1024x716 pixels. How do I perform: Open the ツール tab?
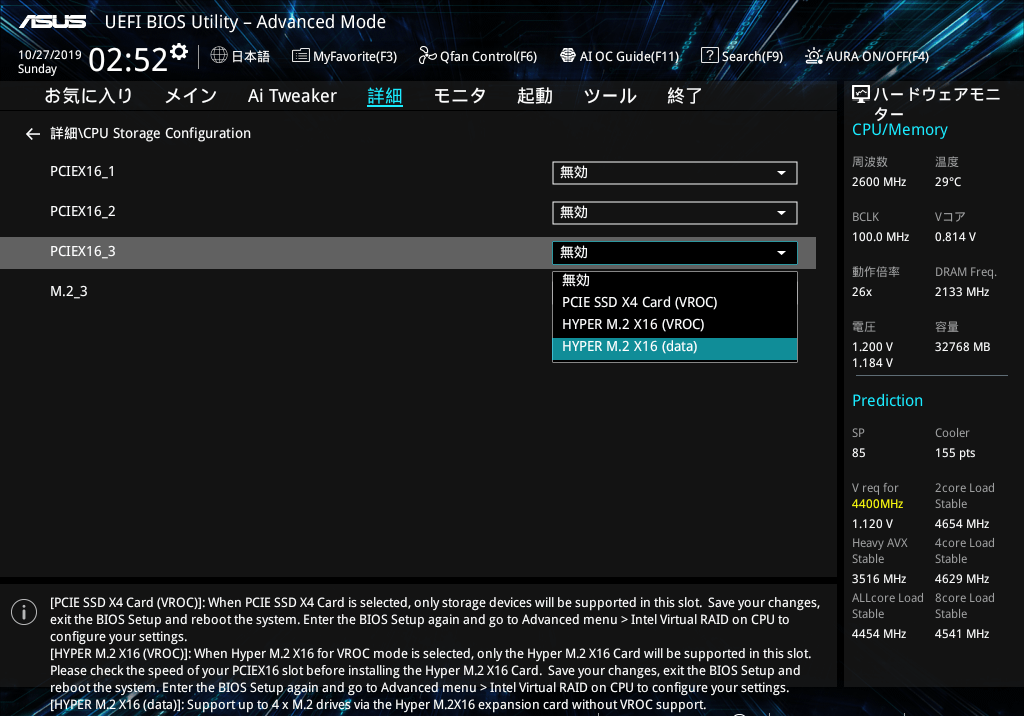point(610,96)
